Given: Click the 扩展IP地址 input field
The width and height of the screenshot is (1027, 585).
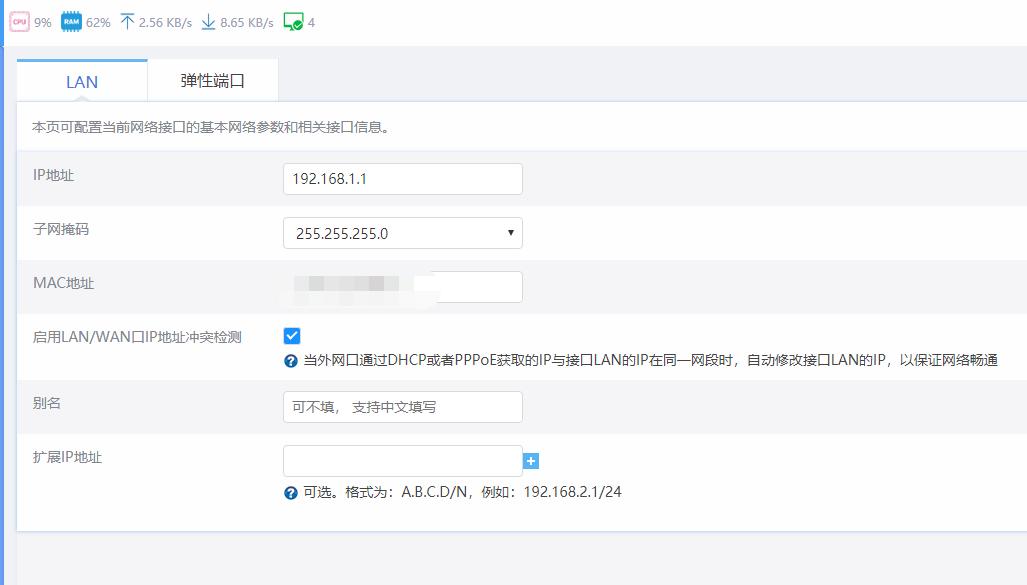Looking at the screenshot, I should [403, 460].
